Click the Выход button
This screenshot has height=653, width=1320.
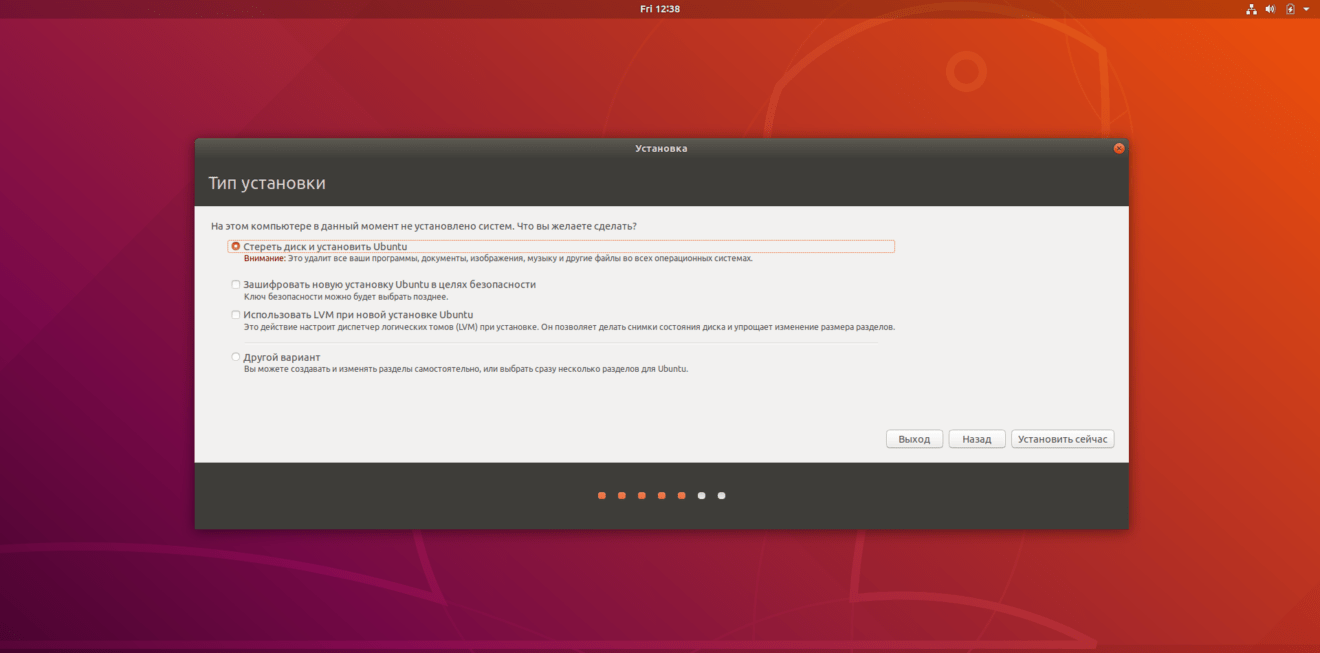click(913, 438)
